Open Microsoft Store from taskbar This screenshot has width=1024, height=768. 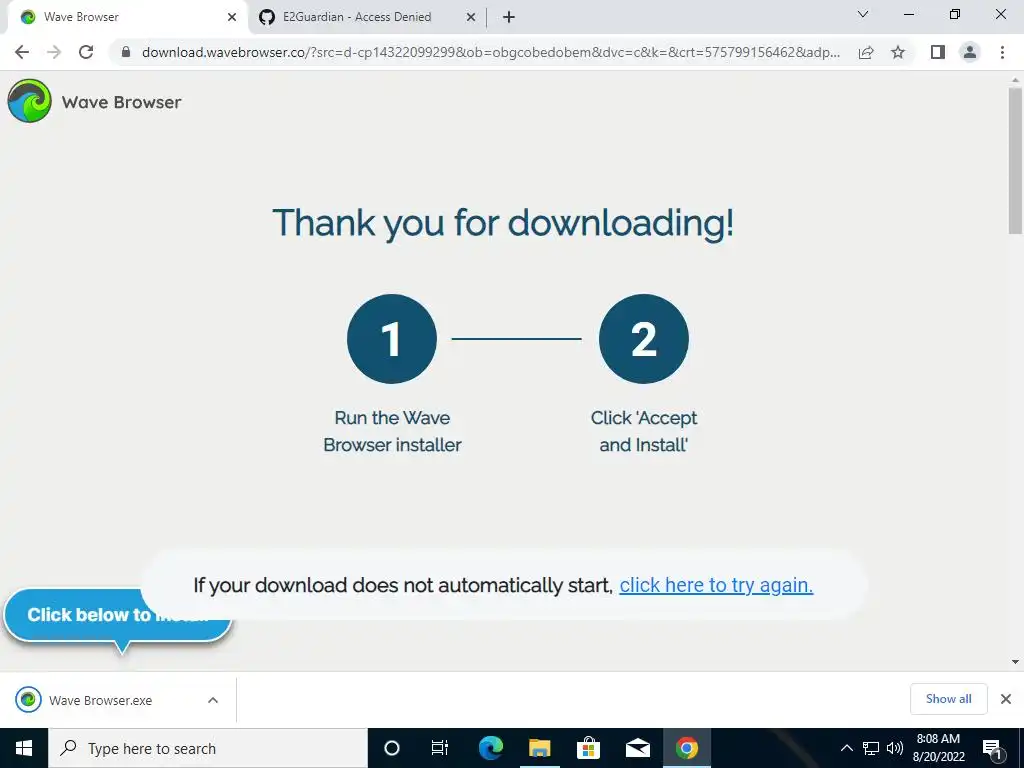(588, 748)
